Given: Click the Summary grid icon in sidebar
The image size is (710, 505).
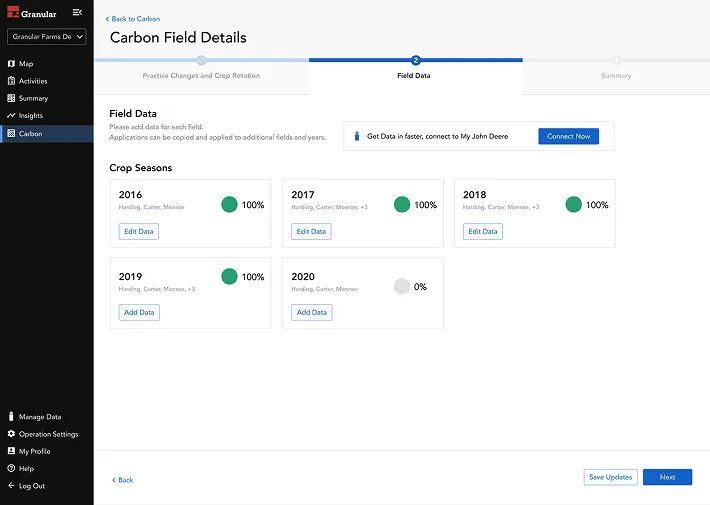Looking at the screenshot, I should click(x=11, y=98).
